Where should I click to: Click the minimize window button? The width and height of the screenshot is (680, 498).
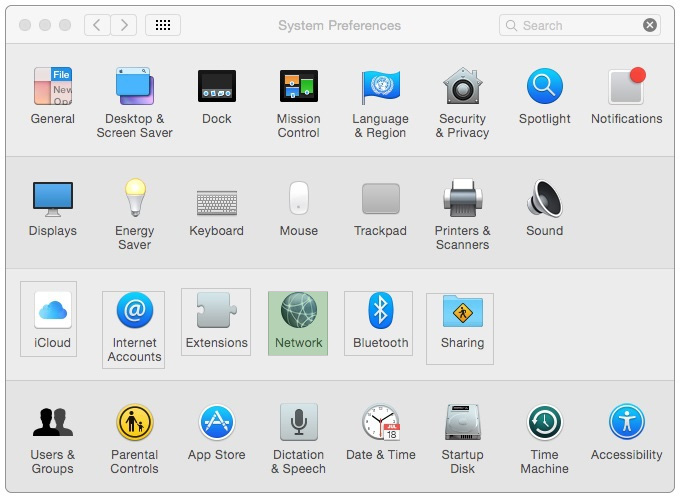coord(45,25)
